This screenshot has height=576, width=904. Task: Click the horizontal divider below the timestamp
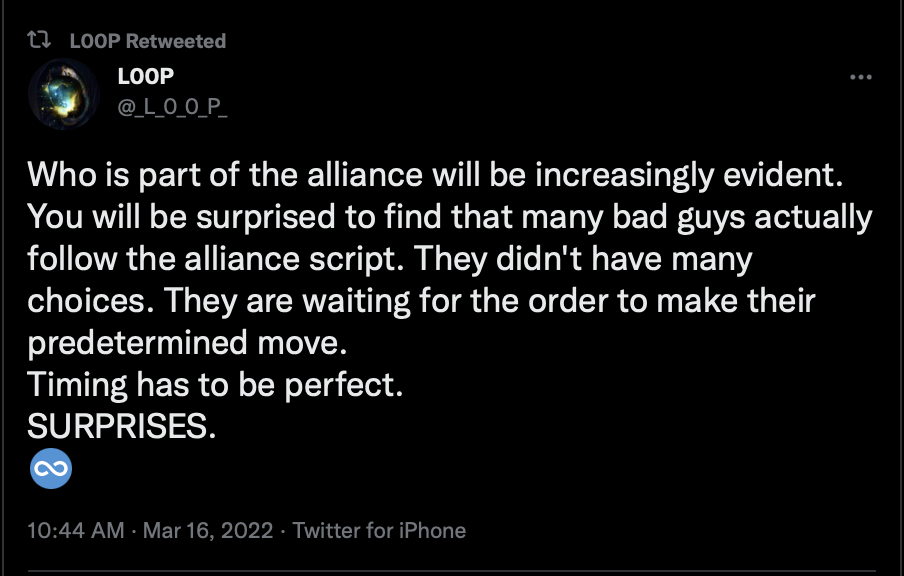(451, 572)
